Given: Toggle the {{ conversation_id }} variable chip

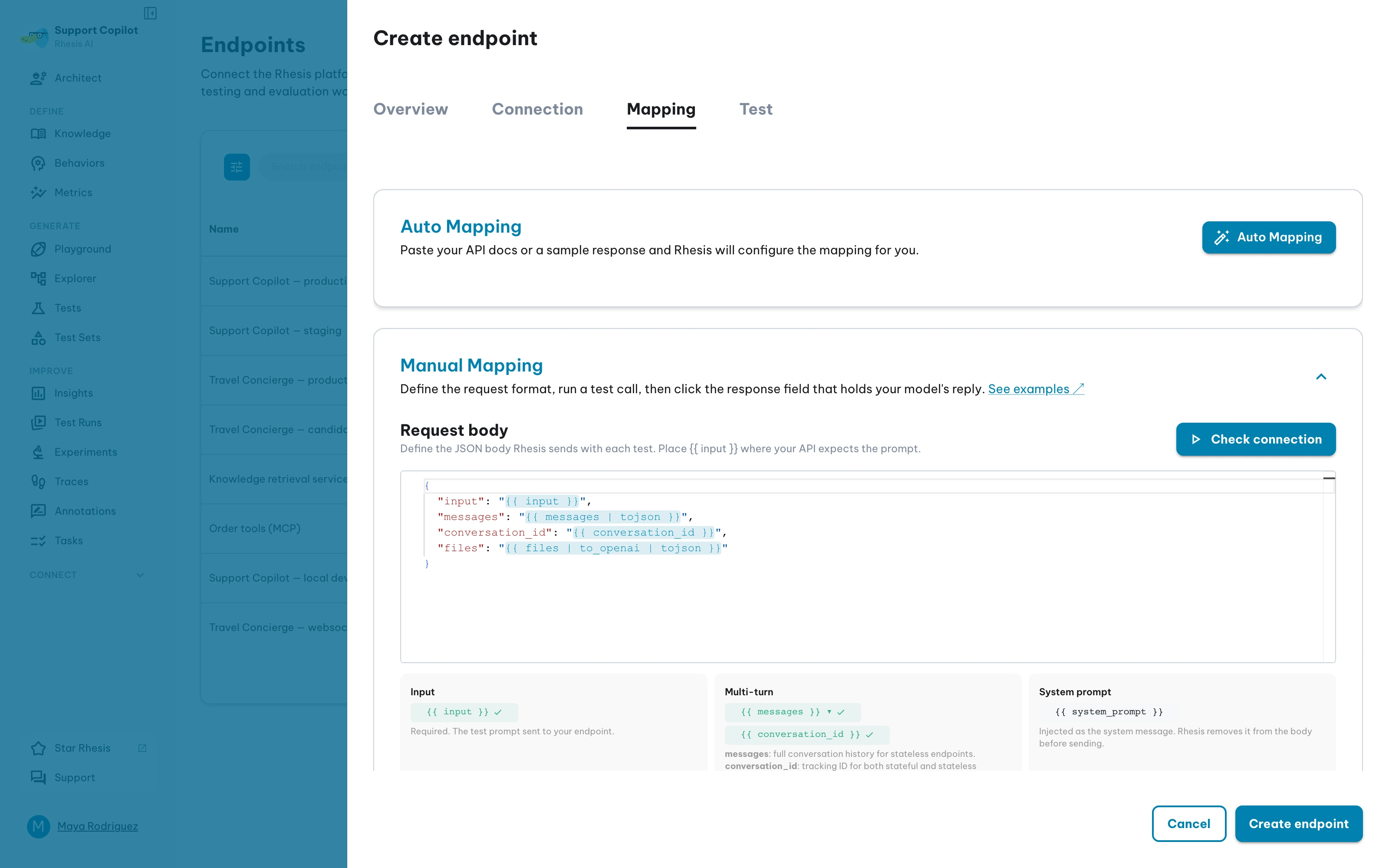Looking at the screenshot, I should (x=806, y=734).
